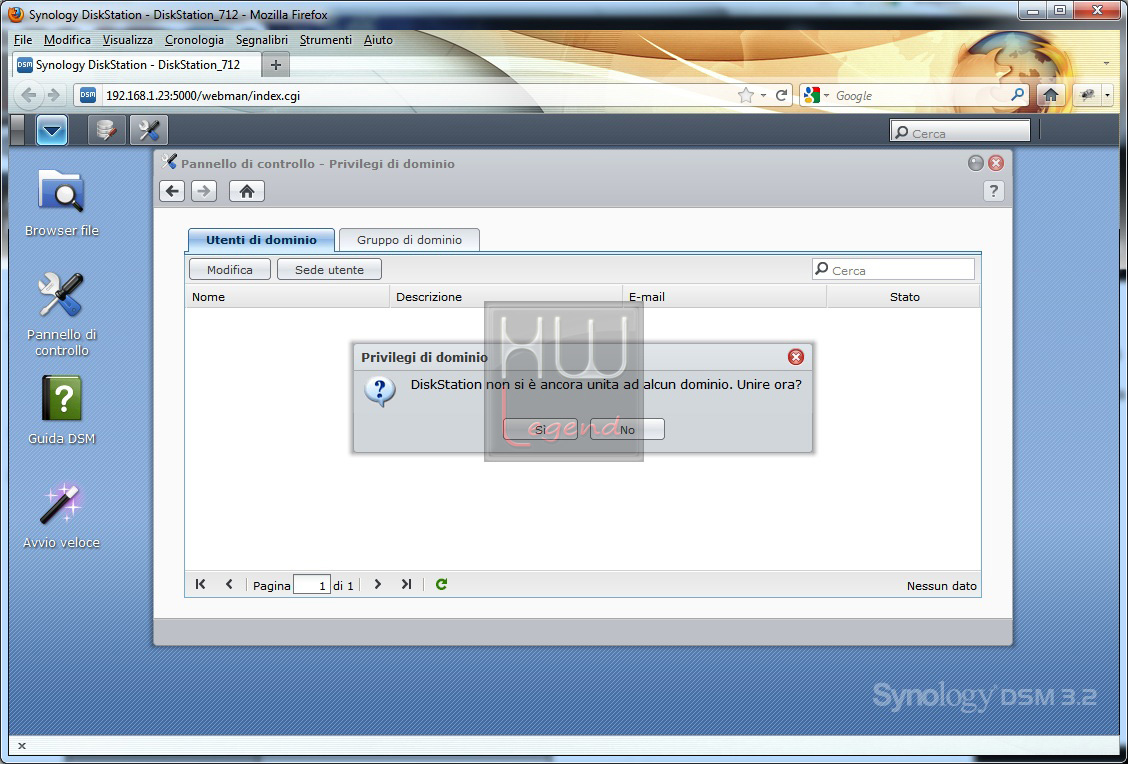Switch to Gruppo di dominio tab
Viewport: 1128px width, 764px height.
point(409,240)
